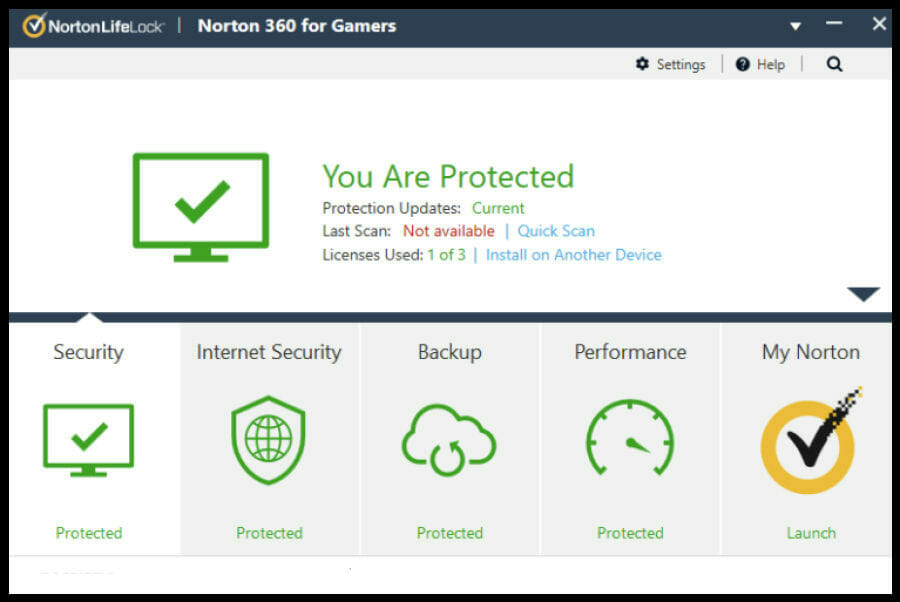This screenshot has height=602, width=900.
Task: Click the Settings text label
Action: (681, 64)
